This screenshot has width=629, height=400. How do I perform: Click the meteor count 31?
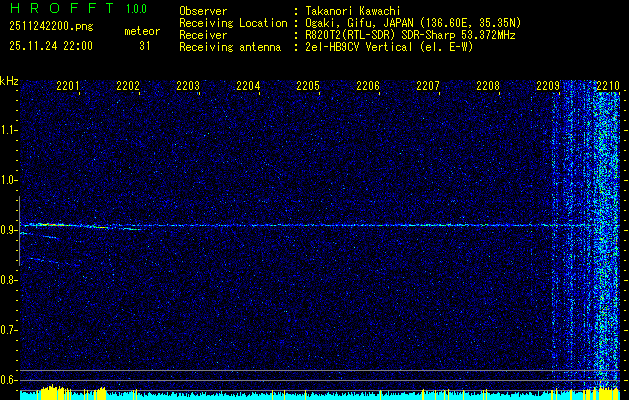(145, 46)
